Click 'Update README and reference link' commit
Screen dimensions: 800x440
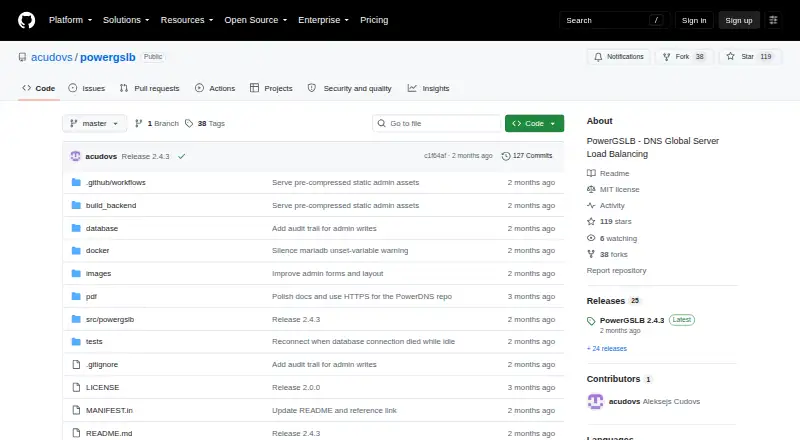click(x=334, y=410)
